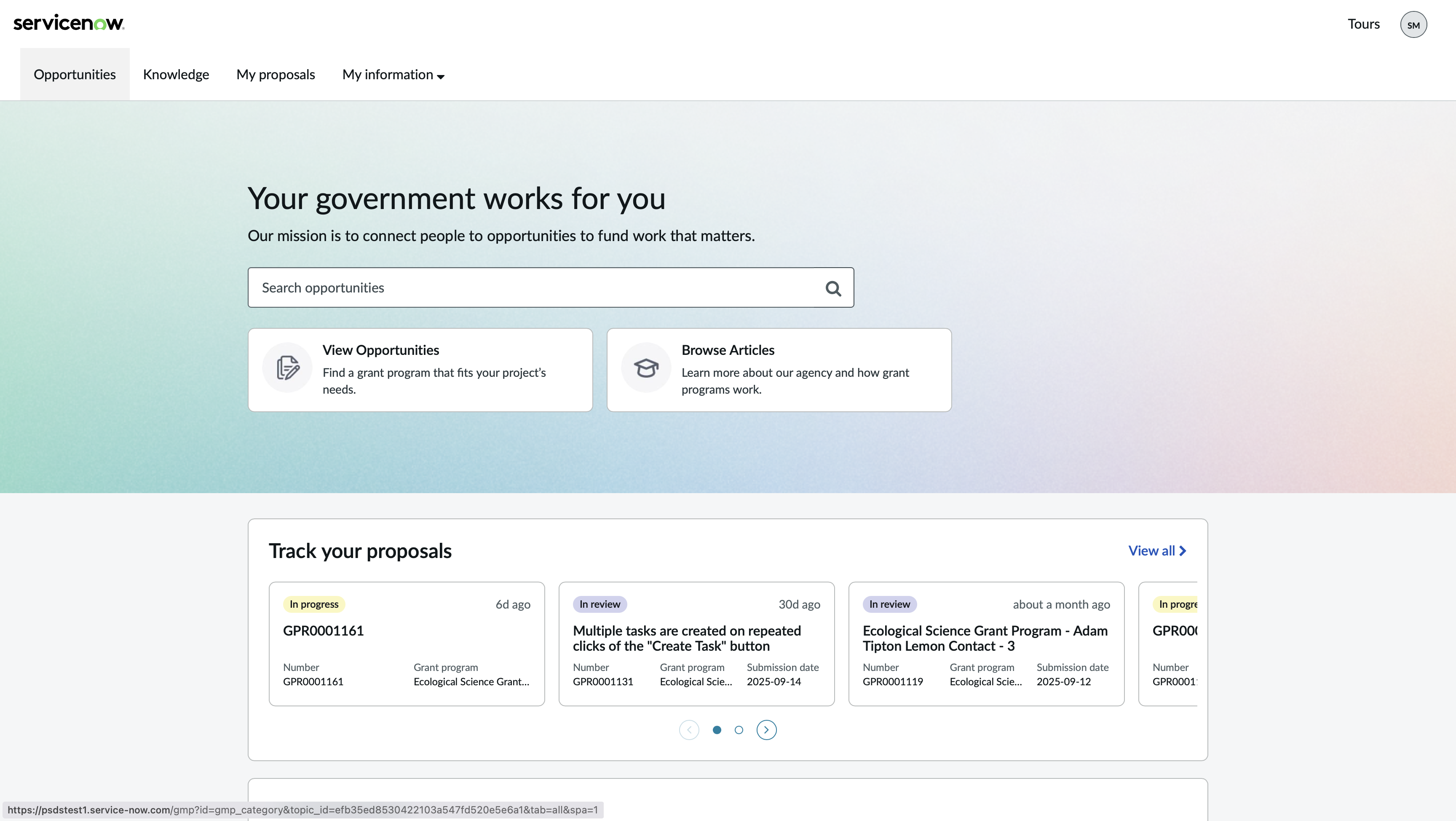
Task: Click submission date 2025-09-14
Action: (x=774, y=681)
